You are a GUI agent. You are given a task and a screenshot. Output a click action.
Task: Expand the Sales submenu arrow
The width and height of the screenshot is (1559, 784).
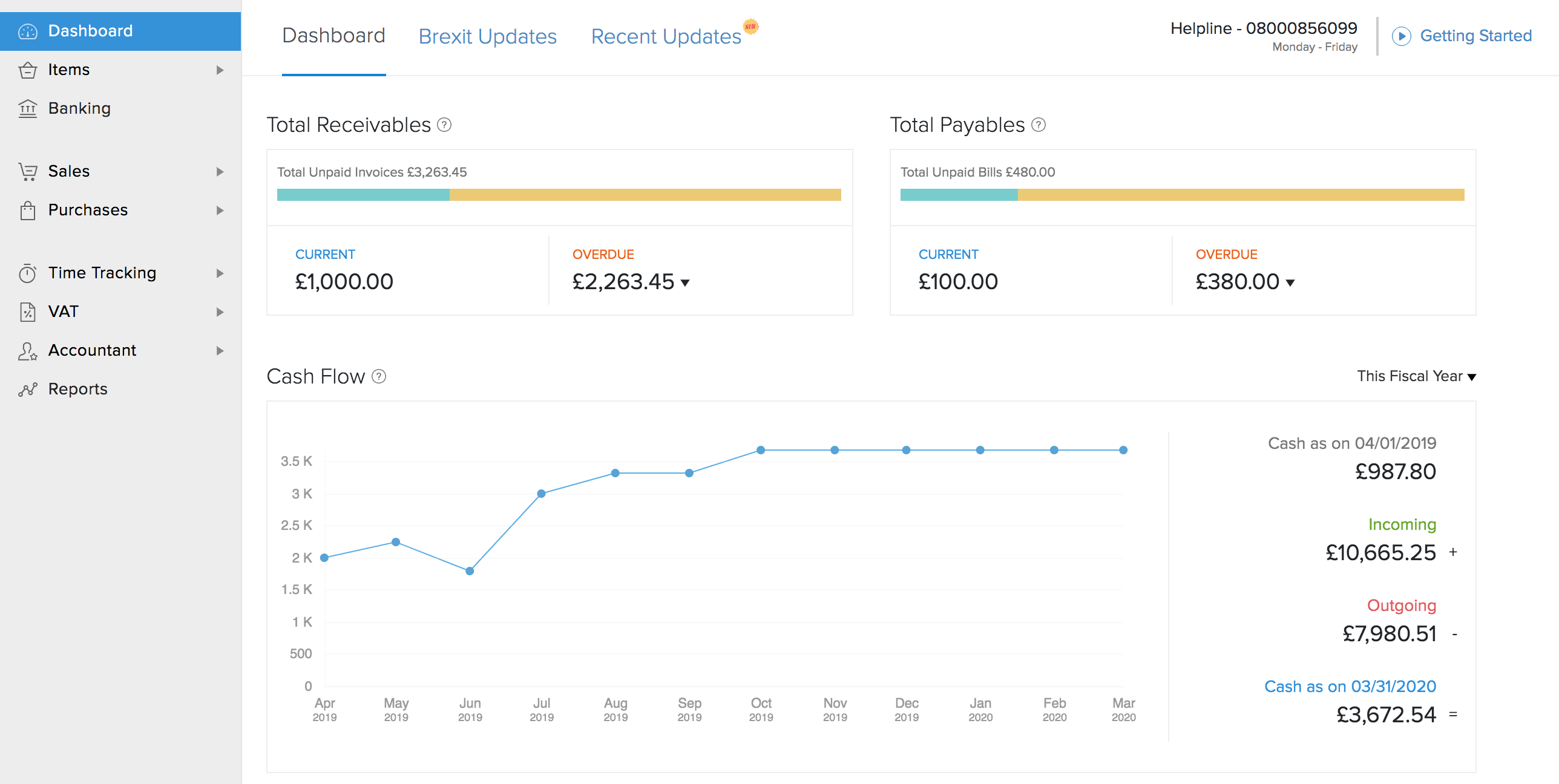pyautogui.click(x=220, y=171)
